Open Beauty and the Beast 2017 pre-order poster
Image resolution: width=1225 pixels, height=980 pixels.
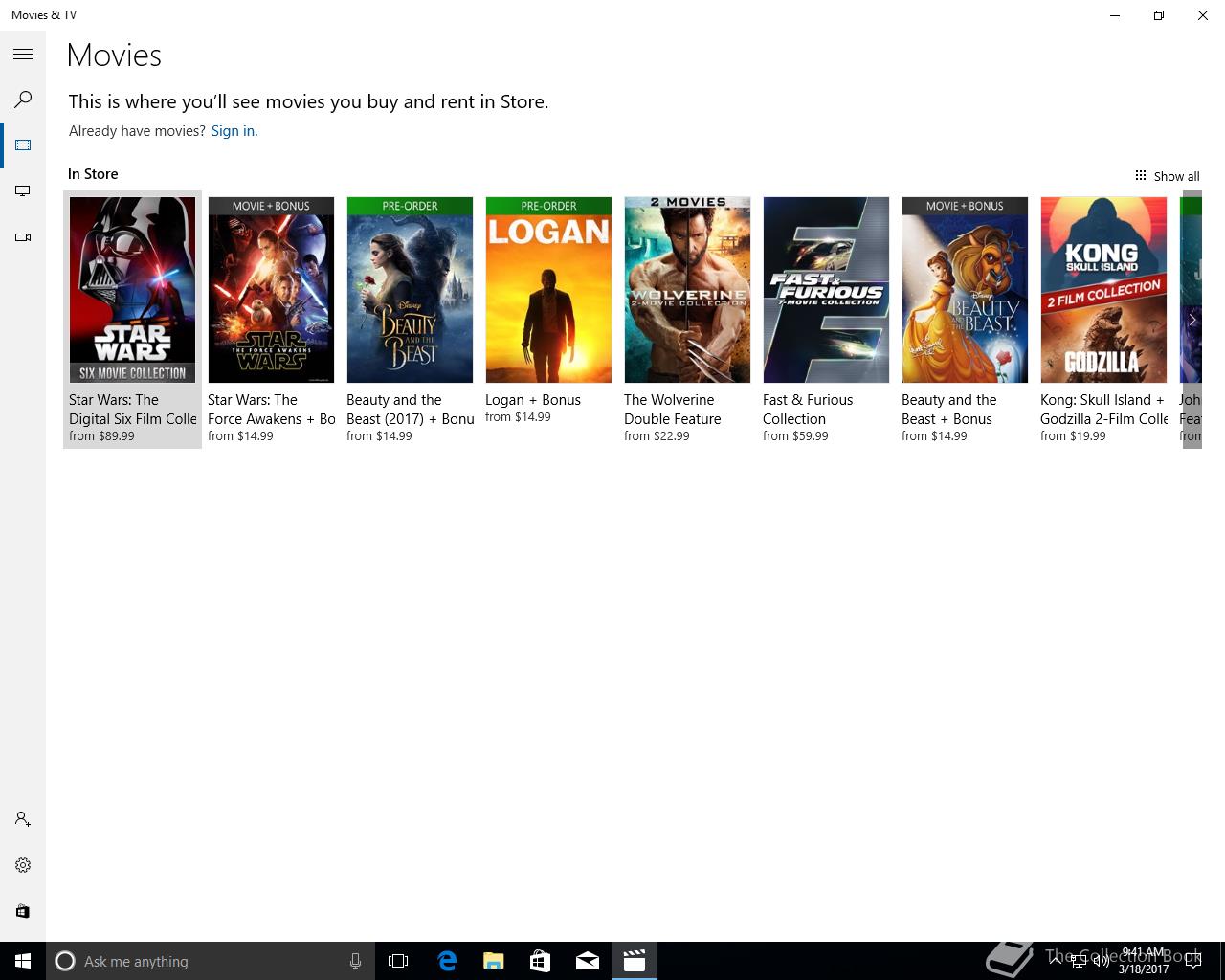[410, 290]
